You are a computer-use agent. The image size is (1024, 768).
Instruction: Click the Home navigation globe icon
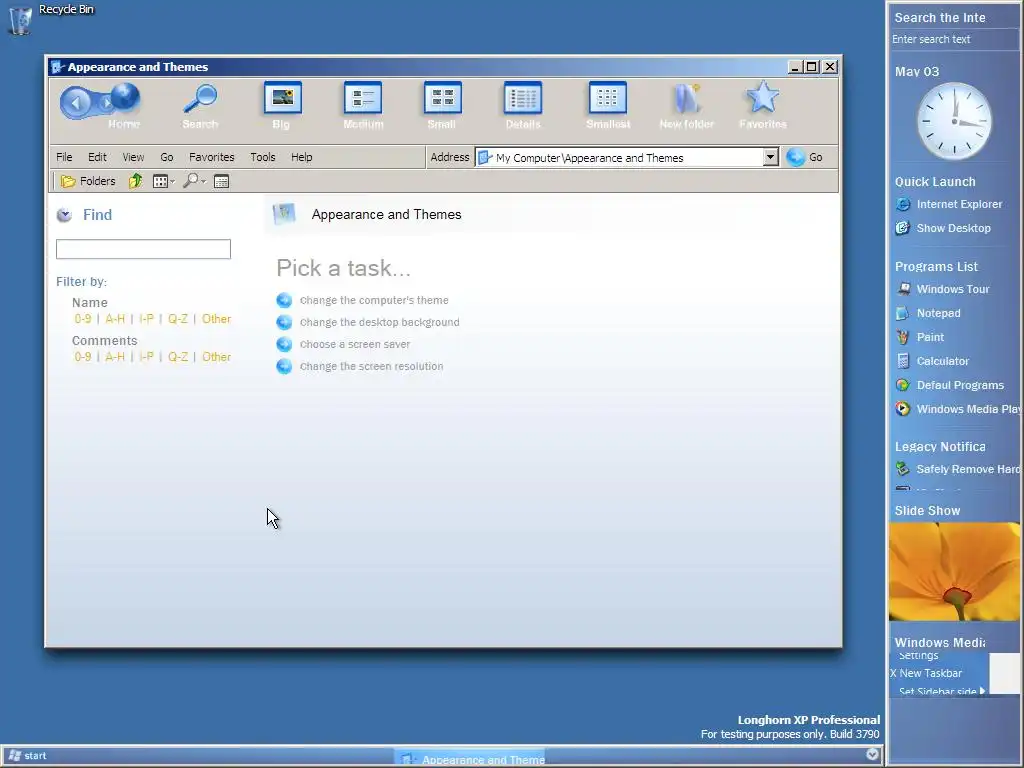(x=125, y=98)
